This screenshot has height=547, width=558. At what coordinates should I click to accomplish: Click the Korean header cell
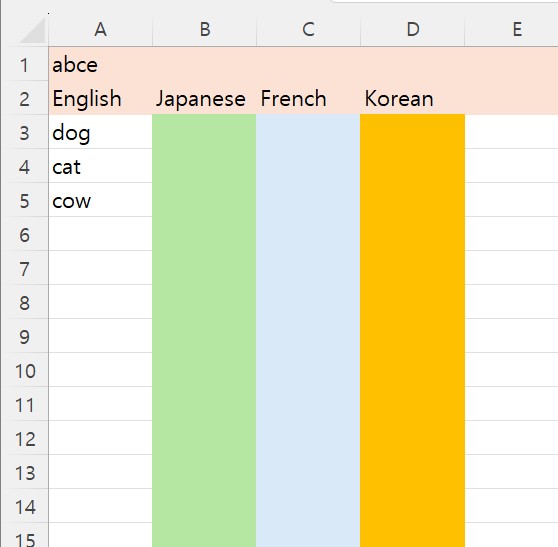412,98
